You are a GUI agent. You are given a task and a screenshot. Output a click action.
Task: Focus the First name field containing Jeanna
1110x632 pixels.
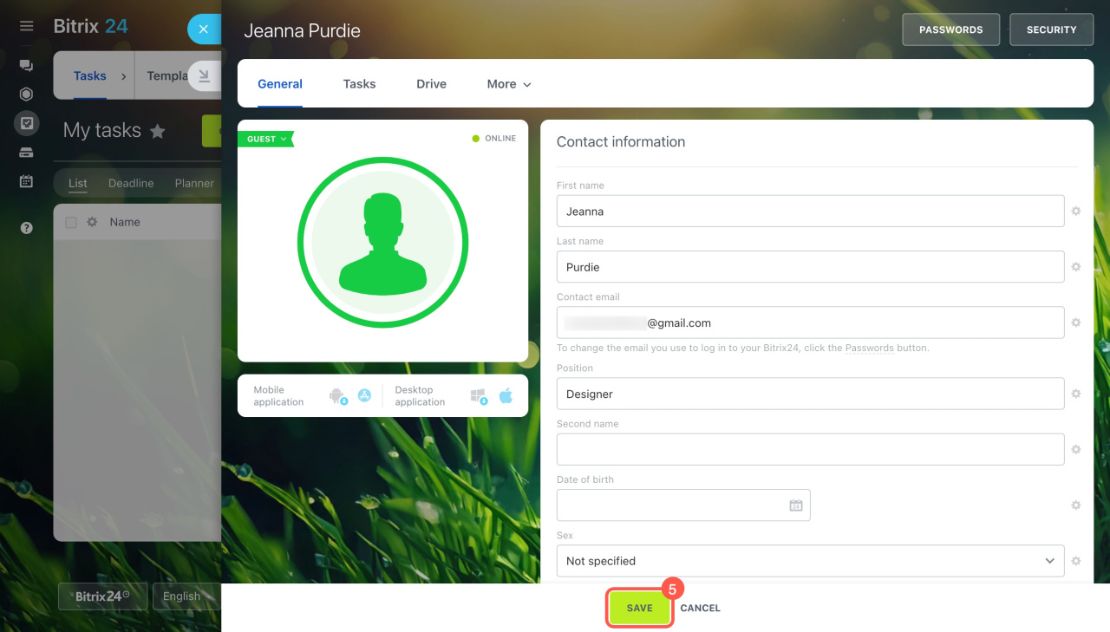[810, 211]
